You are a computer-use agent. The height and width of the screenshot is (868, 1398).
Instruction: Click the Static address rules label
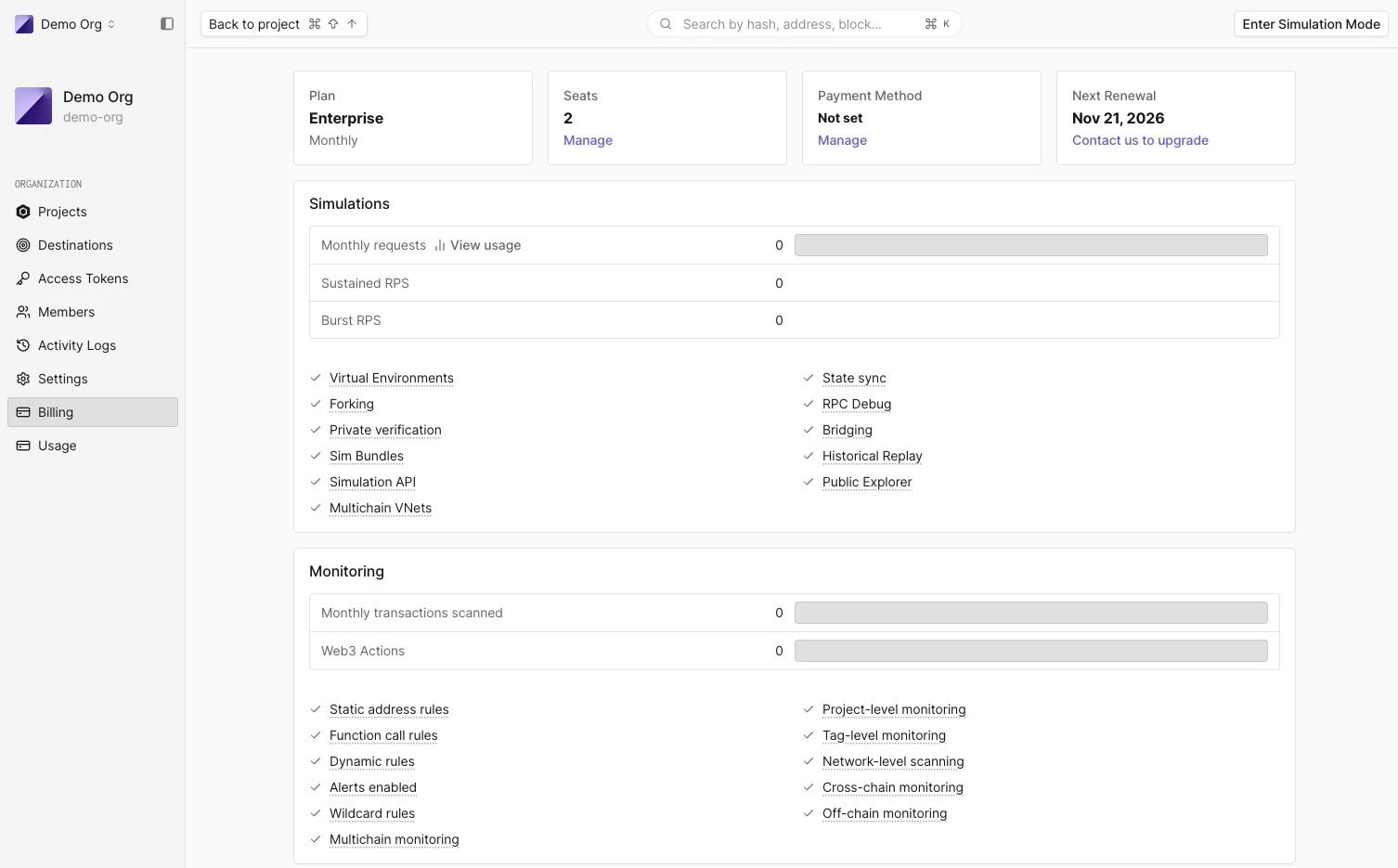[389, 709]
